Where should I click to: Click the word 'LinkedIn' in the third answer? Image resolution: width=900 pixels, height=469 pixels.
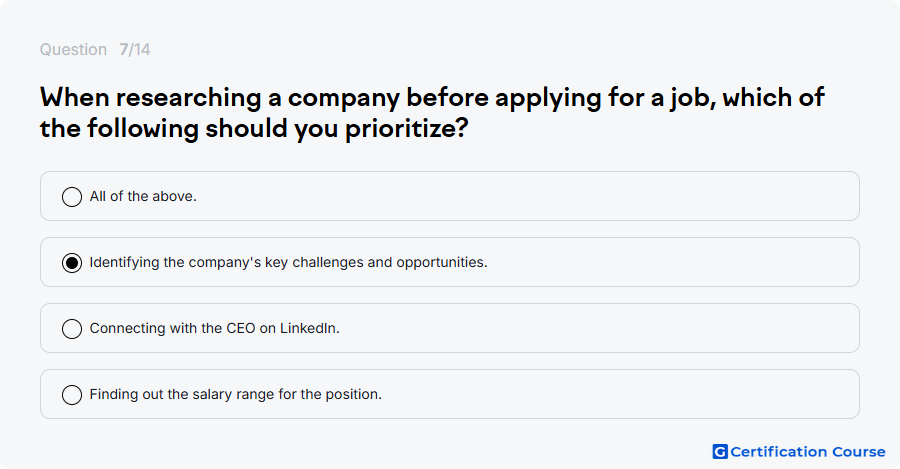(x=308, y=328)
